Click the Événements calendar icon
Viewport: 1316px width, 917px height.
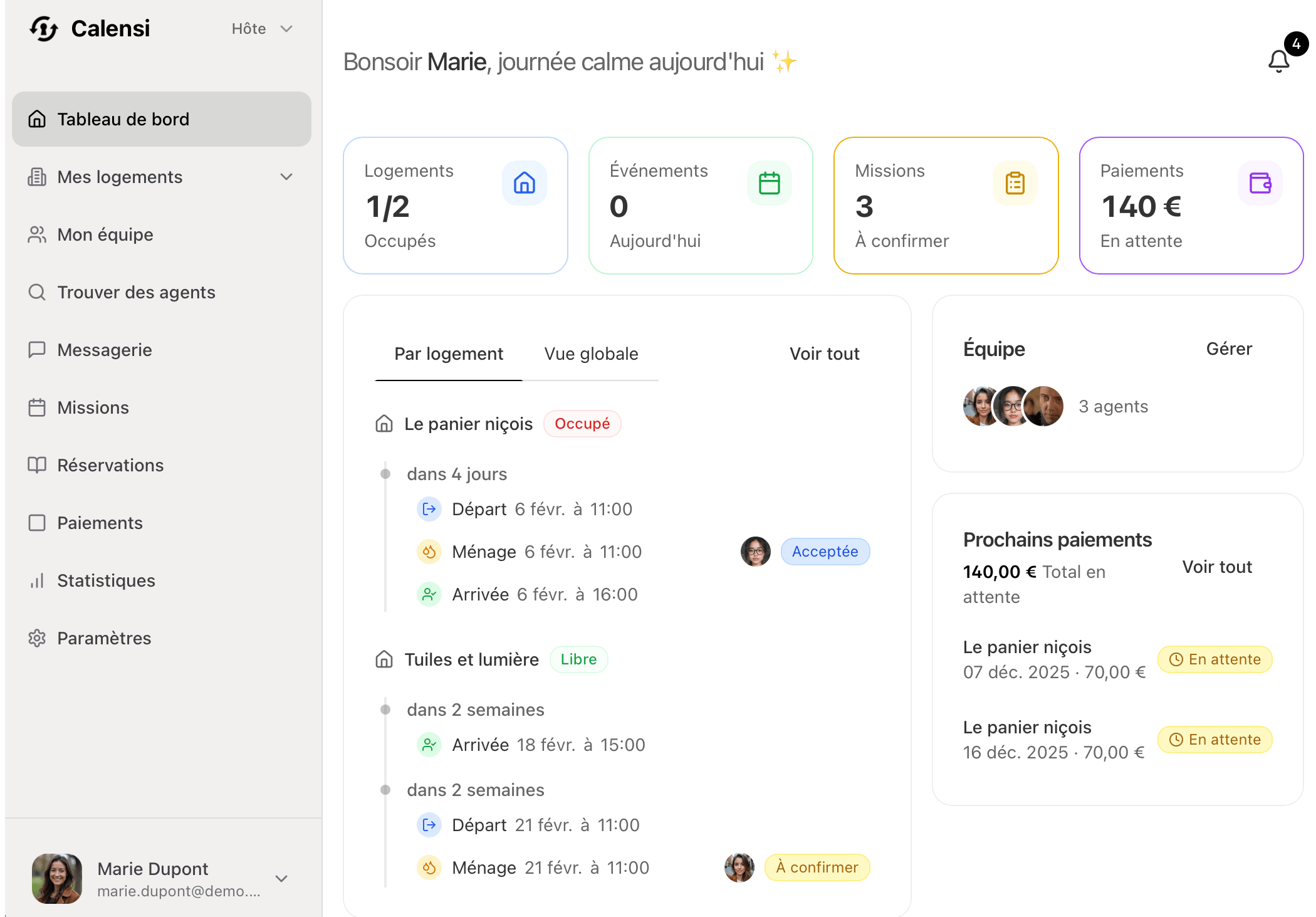point(769,183)
